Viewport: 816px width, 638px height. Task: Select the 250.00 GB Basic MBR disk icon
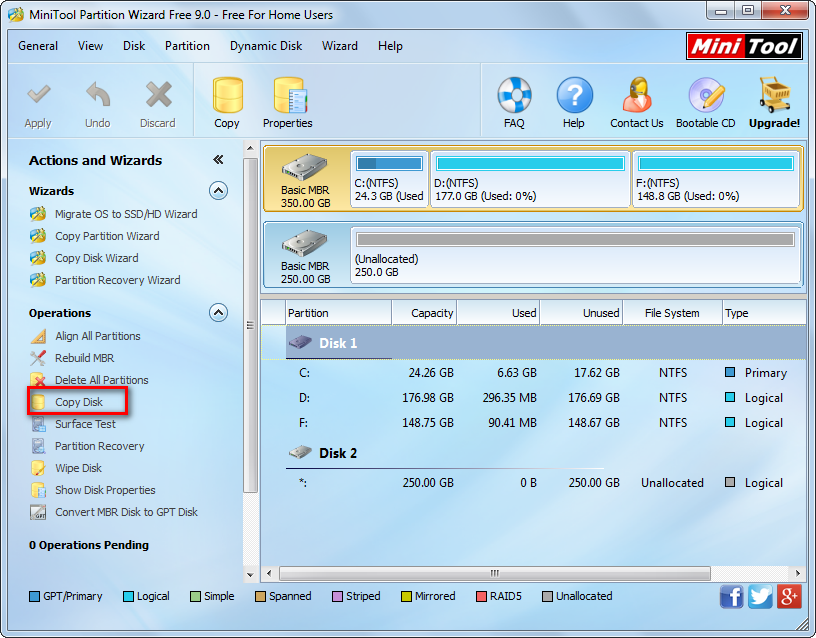tap(304, 243)
